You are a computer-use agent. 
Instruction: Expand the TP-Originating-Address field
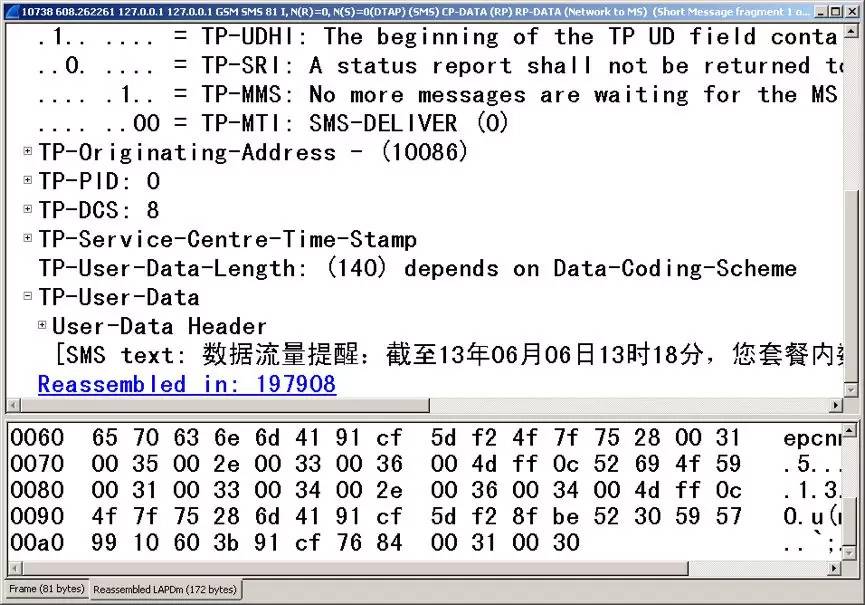28,152
